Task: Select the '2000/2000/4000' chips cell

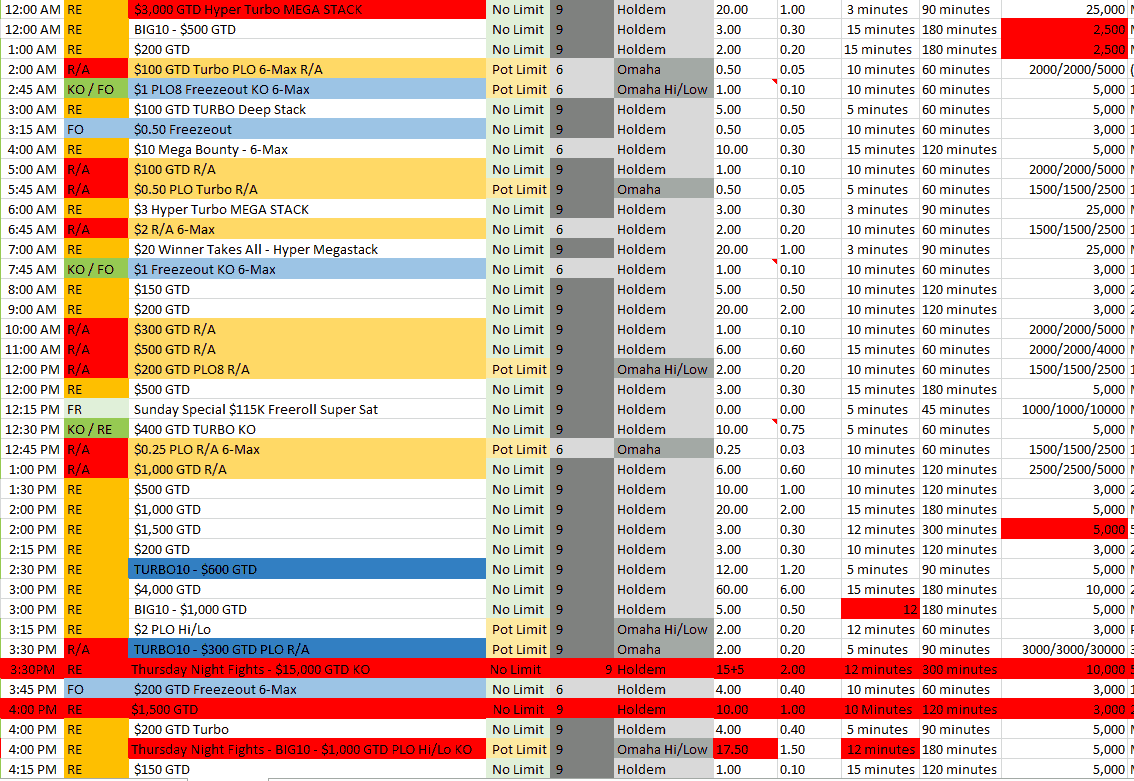Action: (1065, 349)
